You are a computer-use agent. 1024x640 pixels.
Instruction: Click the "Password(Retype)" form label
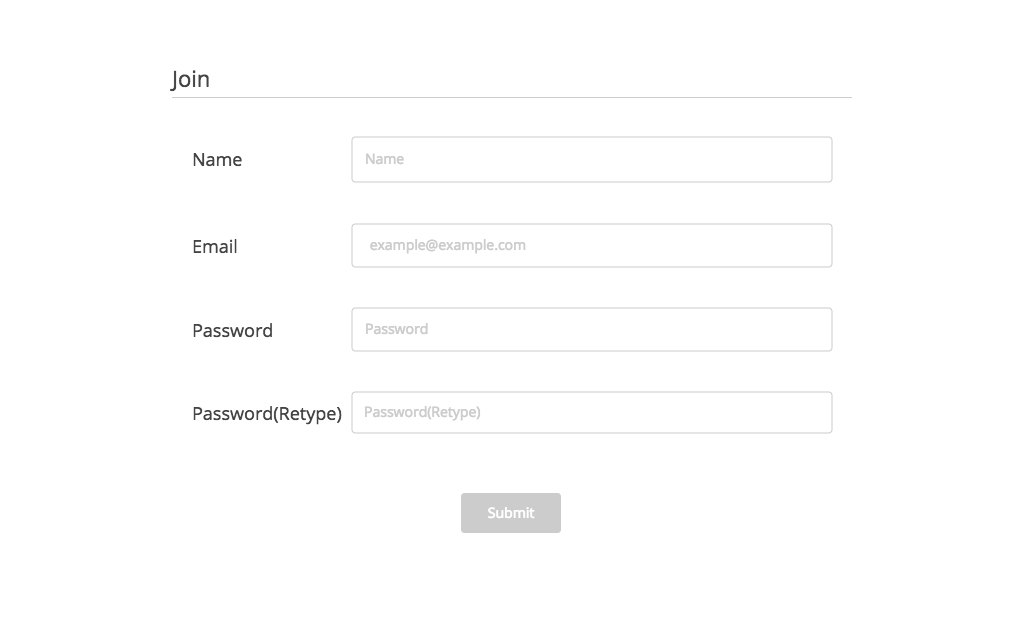(x=267, y=414)
